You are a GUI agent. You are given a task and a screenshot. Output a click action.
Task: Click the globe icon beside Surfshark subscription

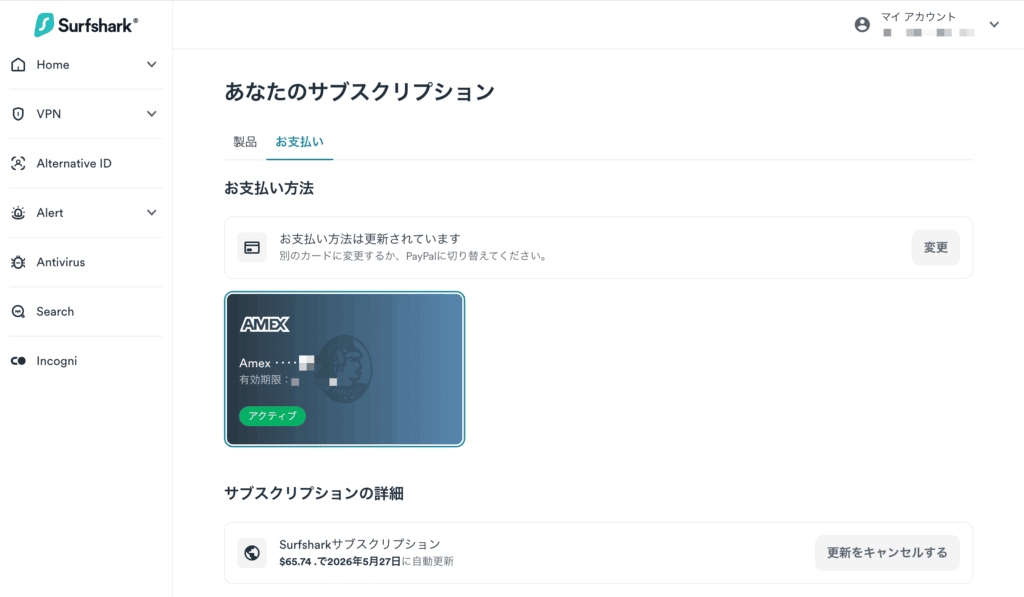252,553
